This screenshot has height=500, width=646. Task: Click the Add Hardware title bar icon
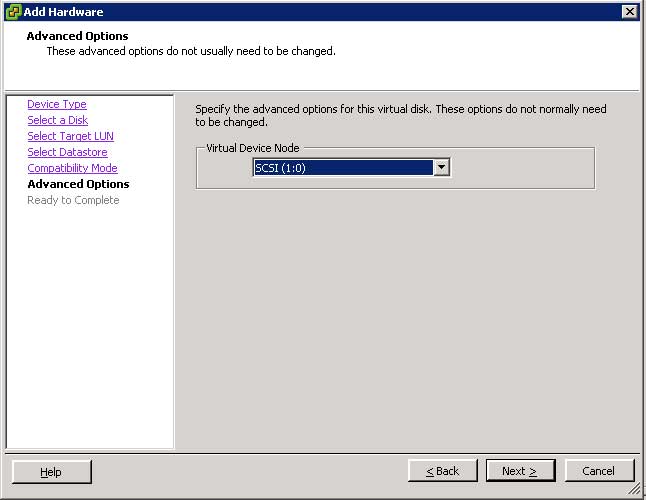14,12
